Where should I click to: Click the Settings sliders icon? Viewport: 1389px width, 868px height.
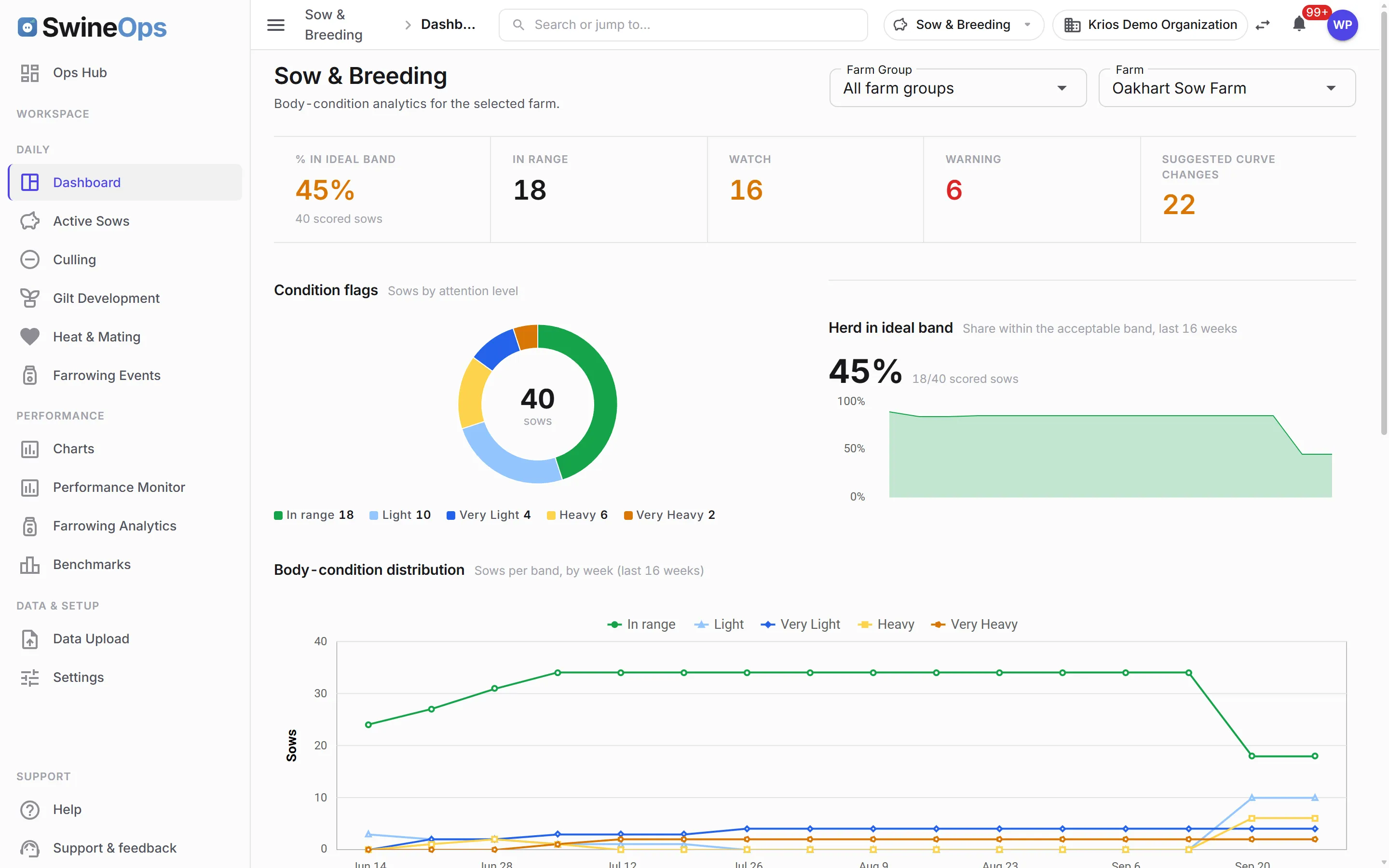pyautogui.click(x=30, y=678)
